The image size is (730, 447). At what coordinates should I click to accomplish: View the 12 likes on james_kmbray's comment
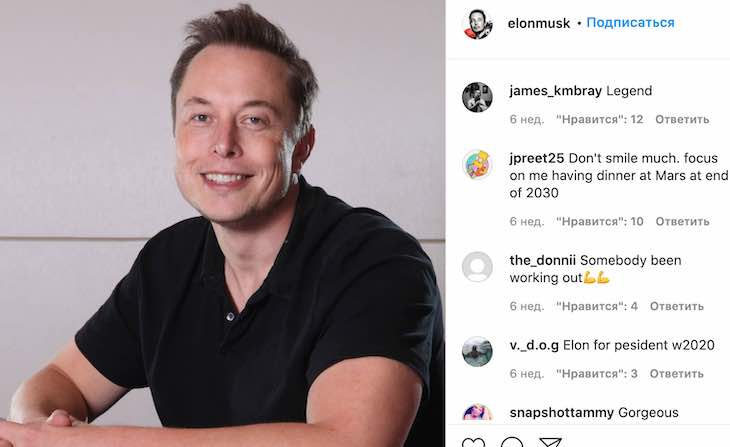point(600,120)
